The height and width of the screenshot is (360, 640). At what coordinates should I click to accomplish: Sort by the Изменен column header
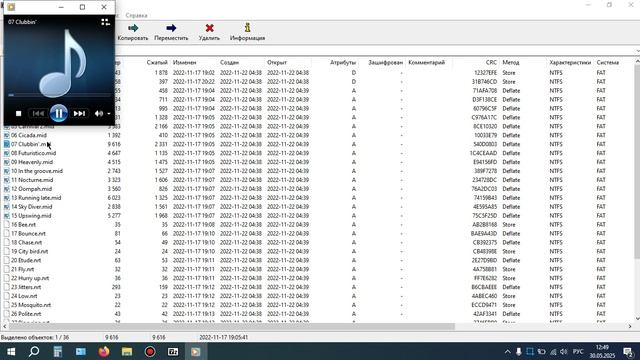click(184, 62)
